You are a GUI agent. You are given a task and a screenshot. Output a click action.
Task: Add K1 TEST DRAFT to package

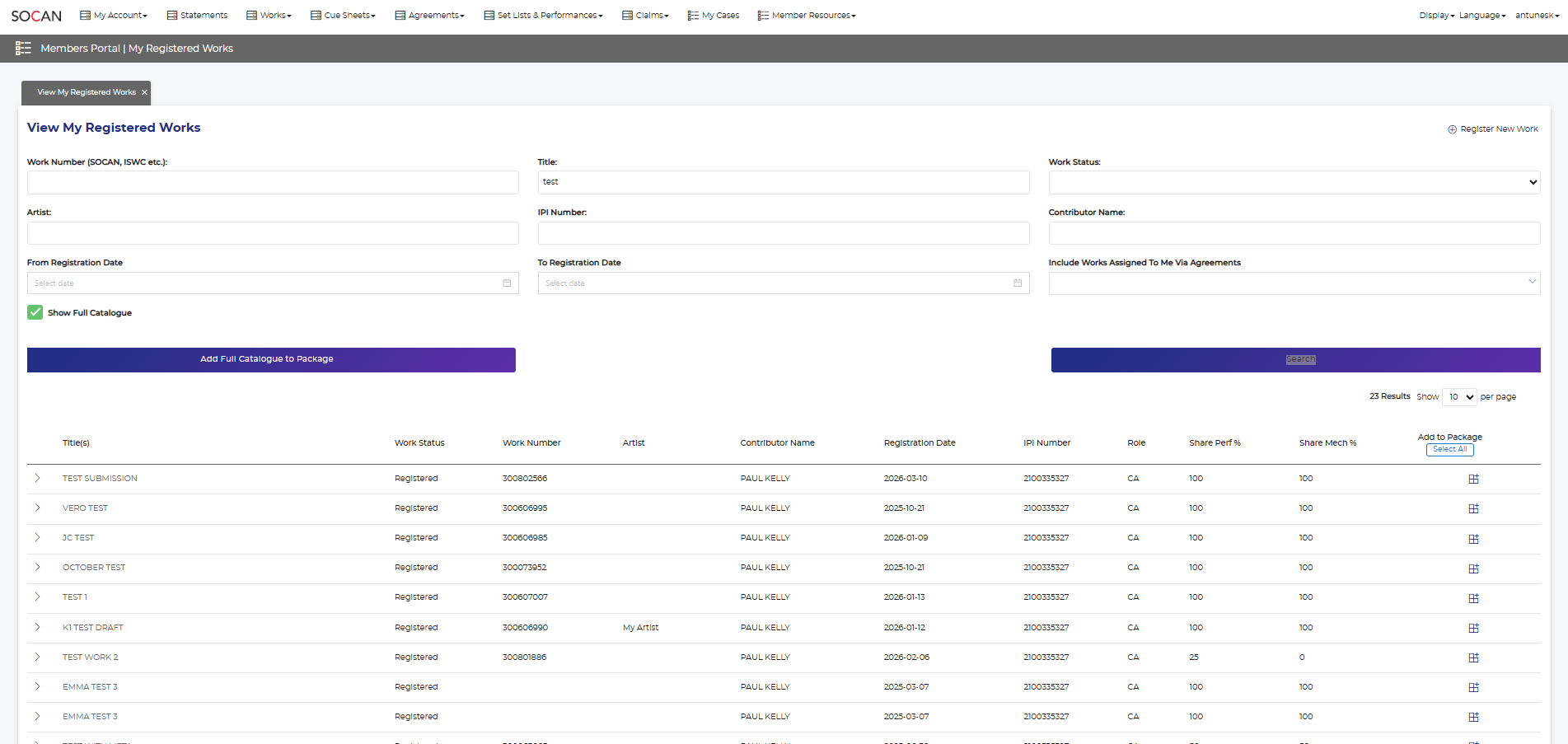coord(1473,628)
